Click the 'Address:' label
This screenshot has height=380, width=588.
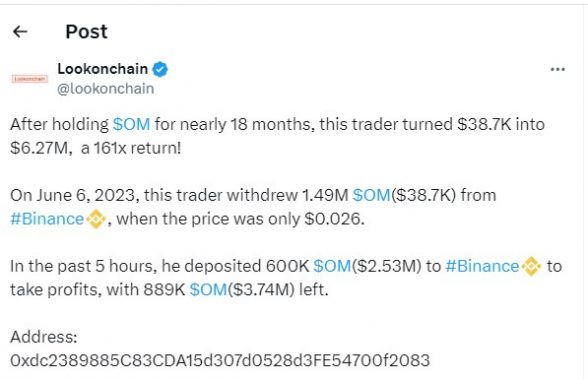[x=44, y=337]
